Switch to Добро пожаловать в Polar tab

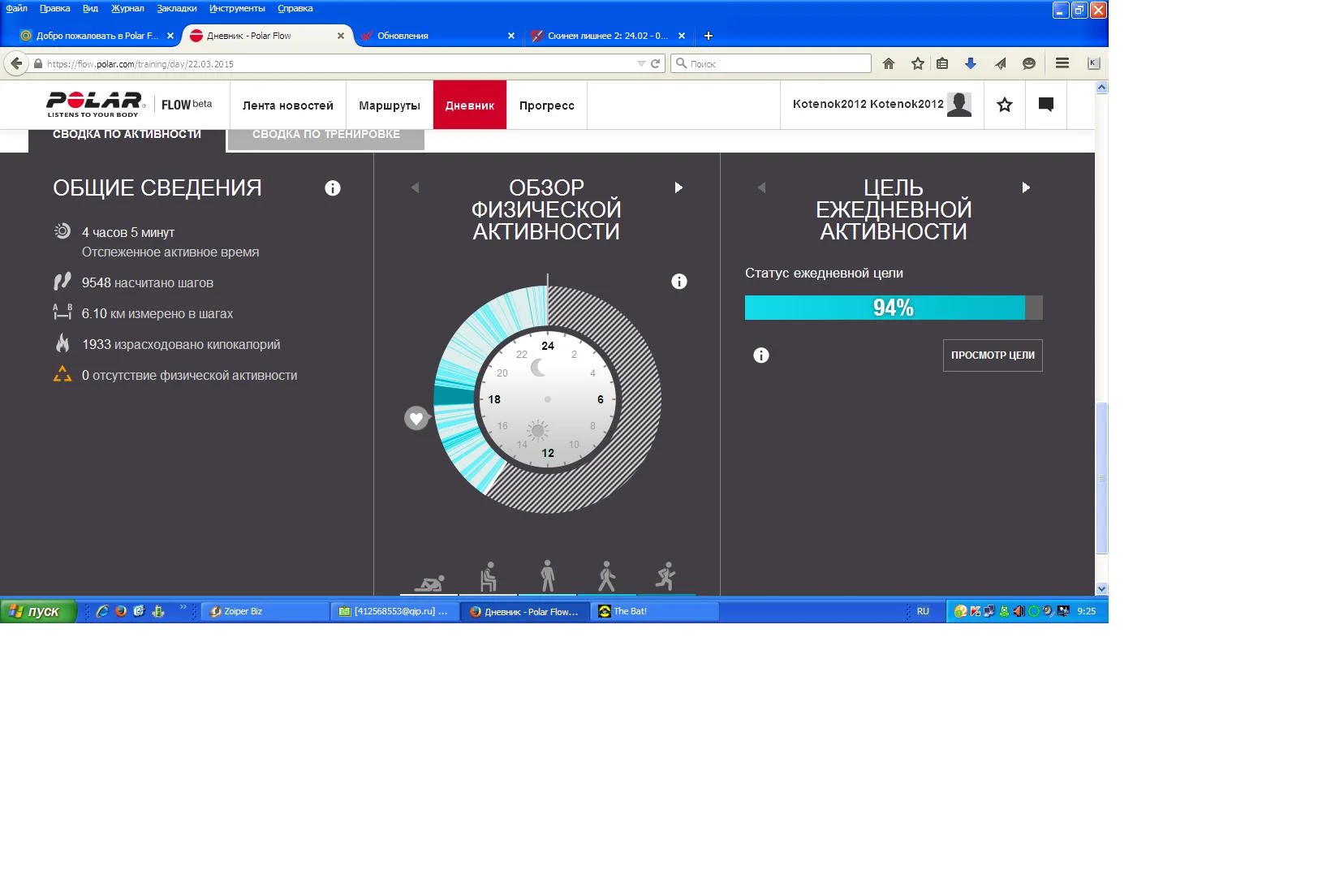point(97,36)
